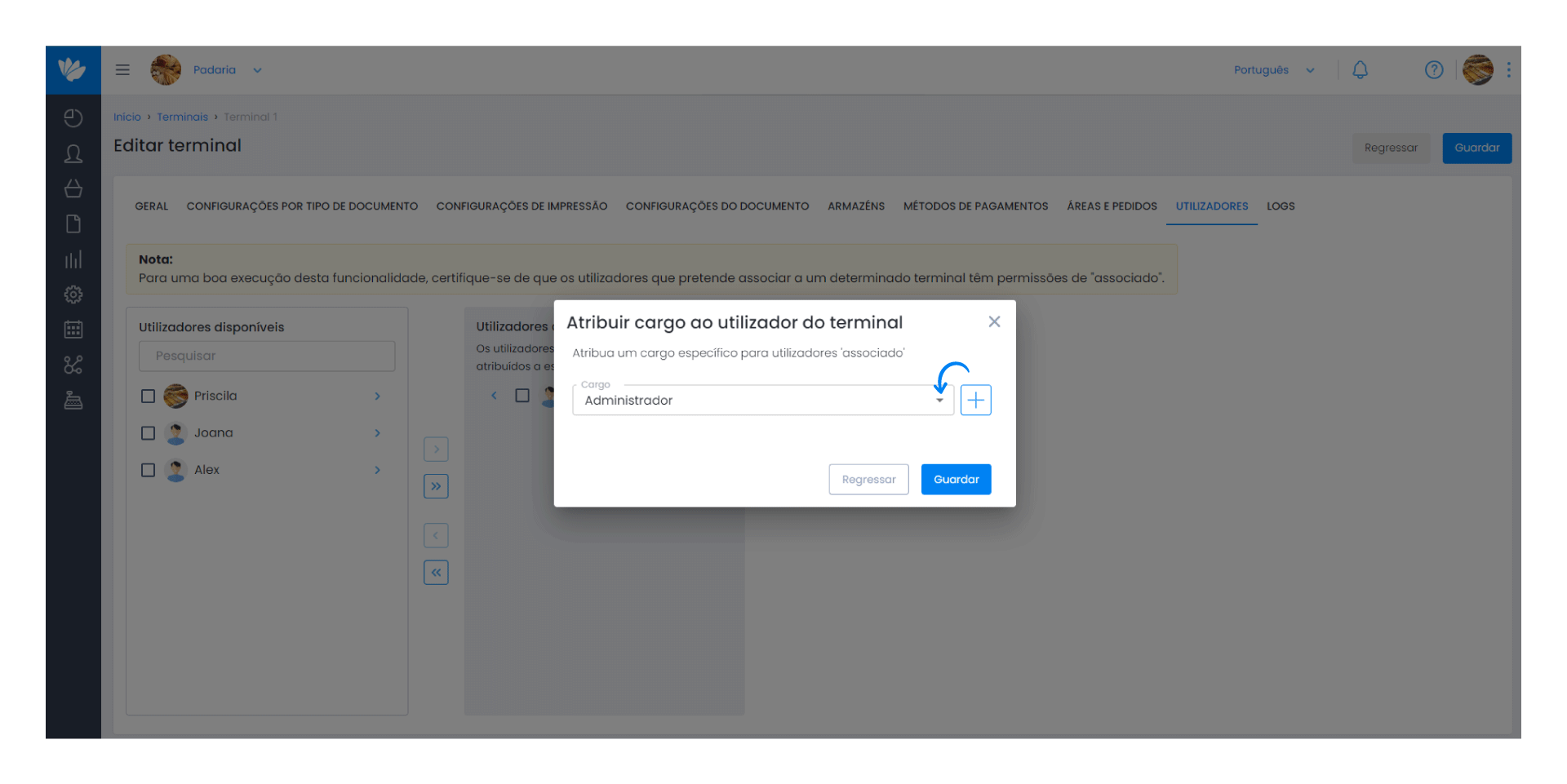The height and width of the screenshot is (784, 1567).
Task: Move all users right with double arrow
Action: pyautogui.click(x=436, y=486)
